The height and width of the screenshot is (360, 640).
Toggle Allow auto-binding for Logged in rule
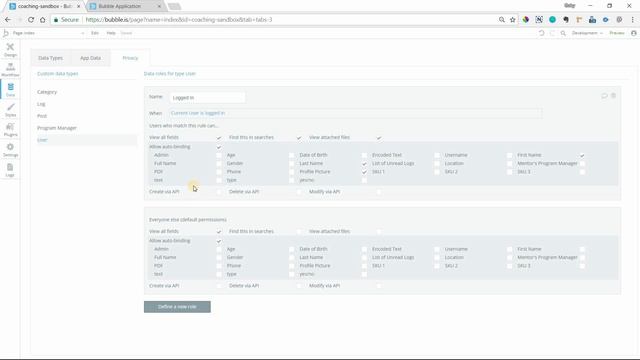coord(219,147)
